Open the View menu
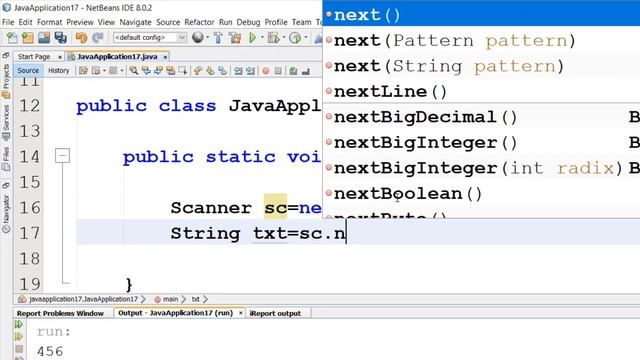Screen dimensions: 640x360 pyautogui.click(x=106, y=22)
